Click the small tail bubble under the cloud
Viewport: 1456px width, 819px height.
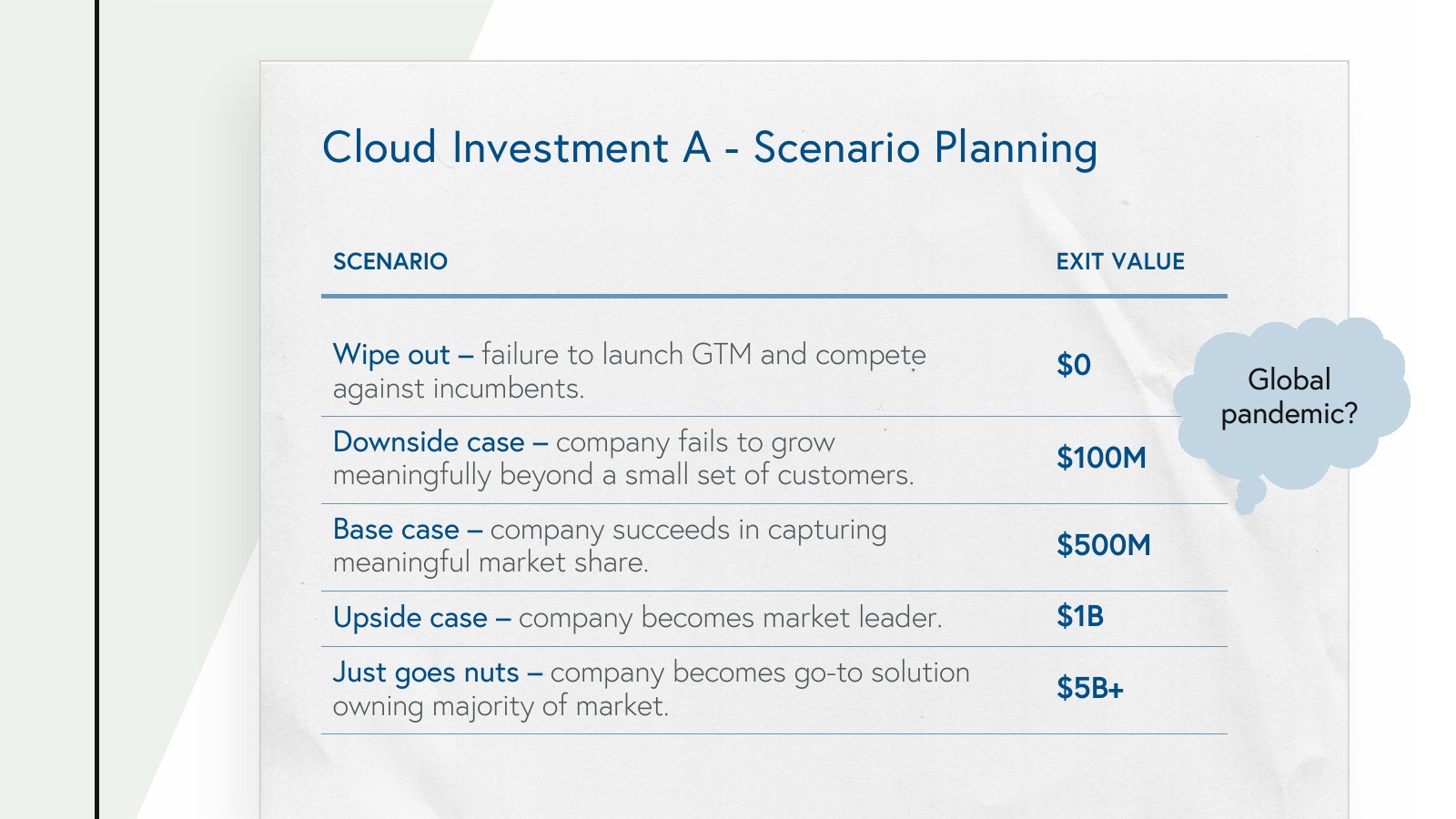tap(1249, 494)
